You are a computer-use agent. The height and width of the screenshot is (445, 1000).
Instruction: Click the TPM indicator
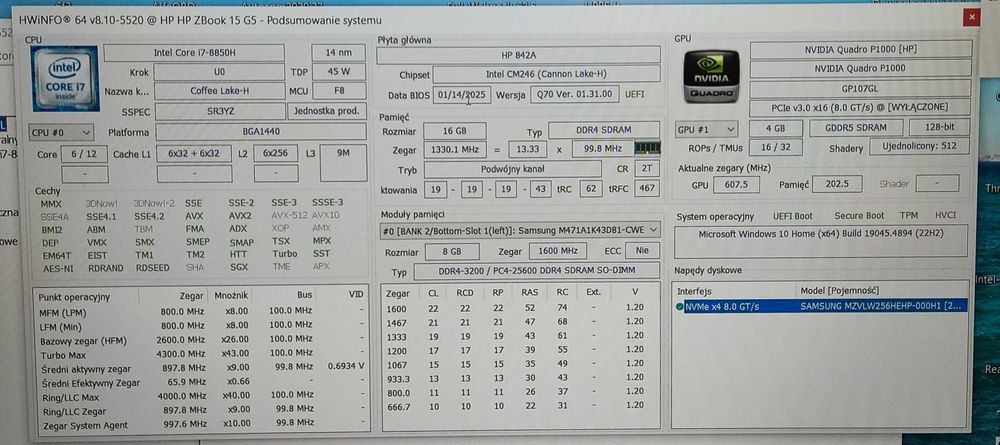pos(909,215)
